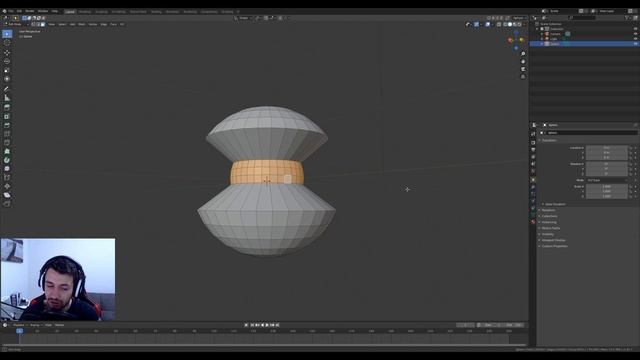The width and height of the screenshot is (640, 360).
Task: Switch to face select mode
Action: 43,24
